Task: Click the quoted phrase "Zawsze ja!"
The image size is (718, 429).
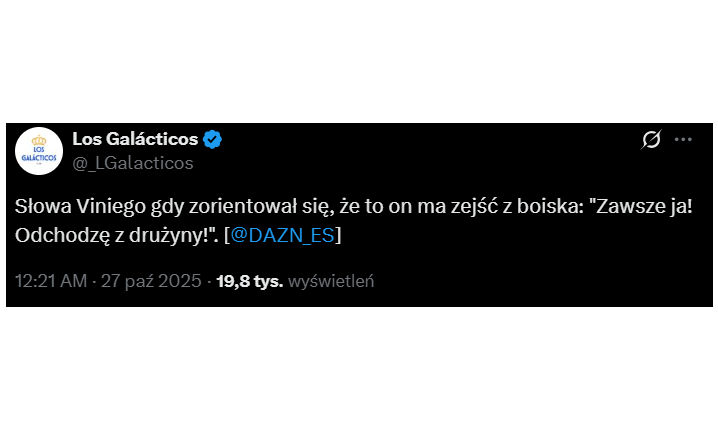Action: tap(637, 208)
